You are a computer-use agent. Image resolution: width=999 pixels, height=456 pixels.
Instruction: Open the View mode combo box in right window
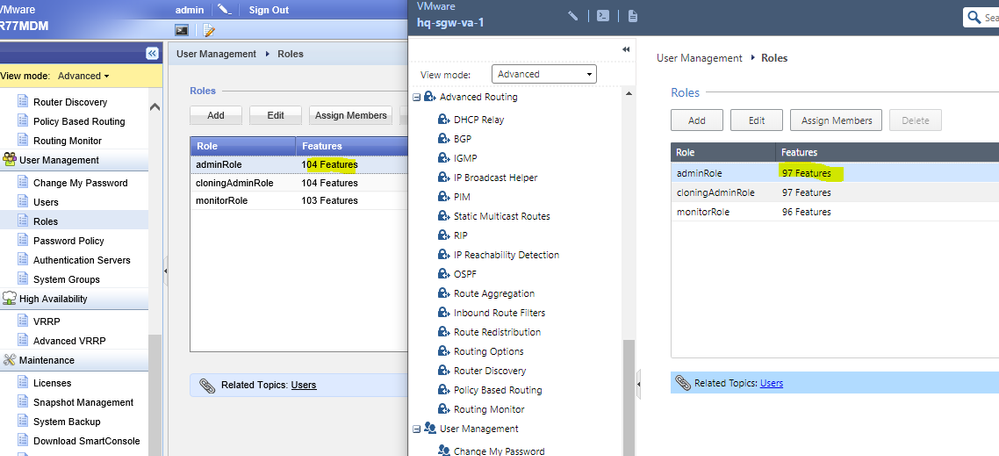point(544,74)
